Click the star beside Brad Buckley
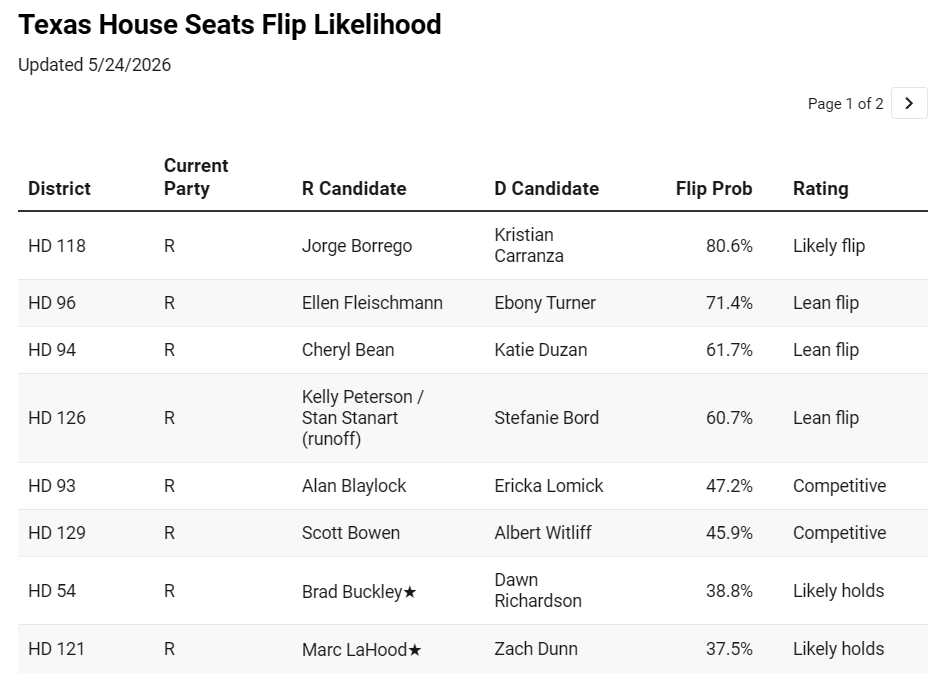The image size is (944, 673). [410, 592]
